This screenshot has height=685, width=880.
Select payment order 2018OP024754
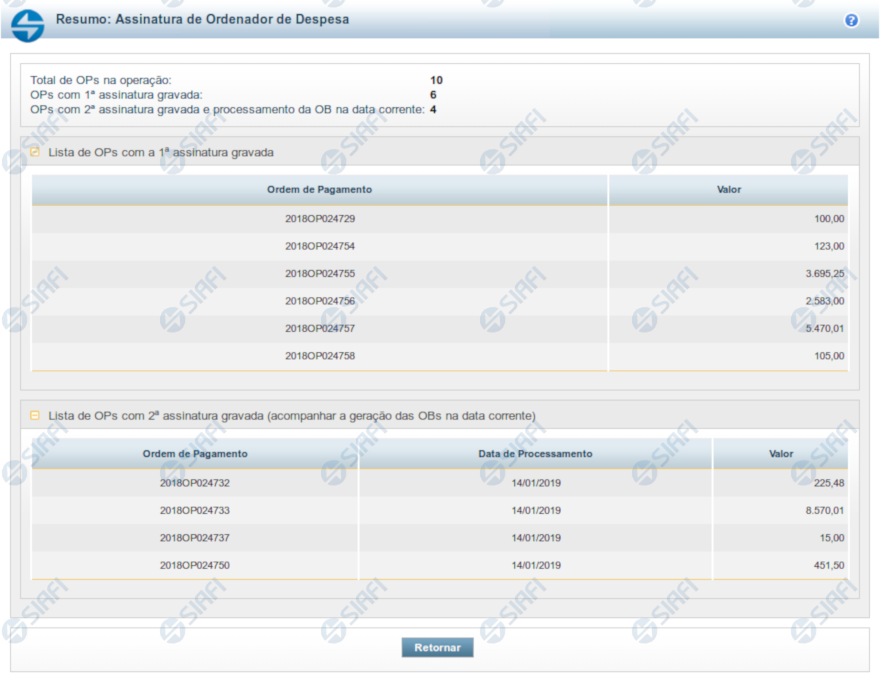320,246
